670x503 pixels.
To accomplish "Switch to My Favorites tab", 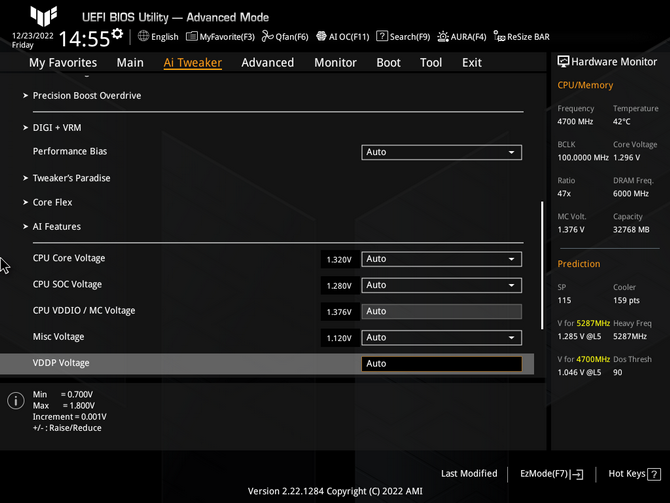I will (63, 62).
